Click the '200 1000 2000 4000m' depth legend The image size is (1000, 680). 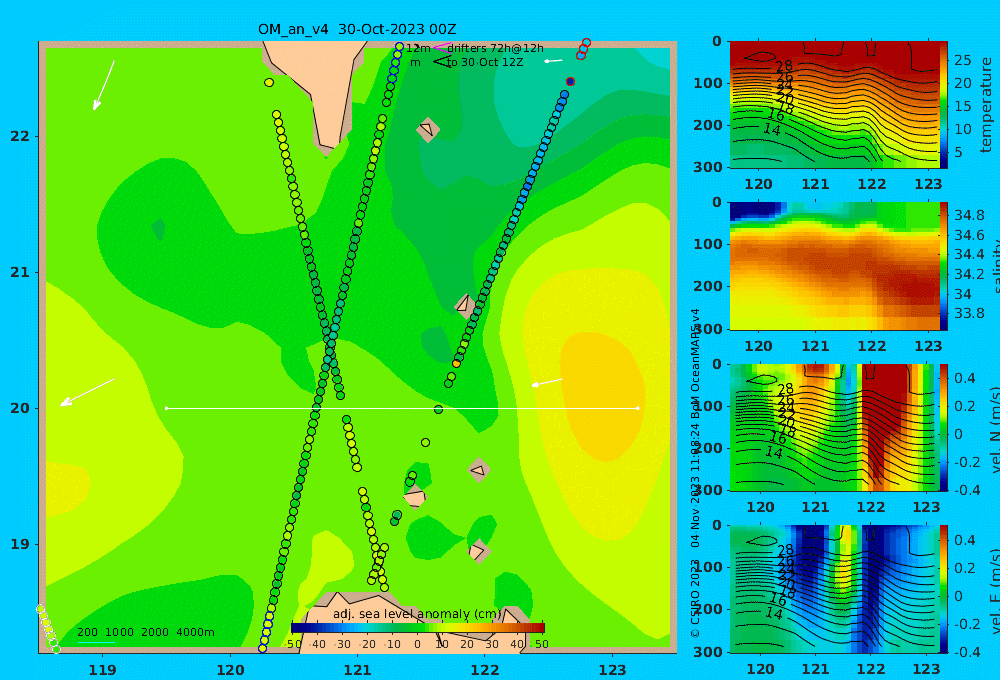[146, 632]
